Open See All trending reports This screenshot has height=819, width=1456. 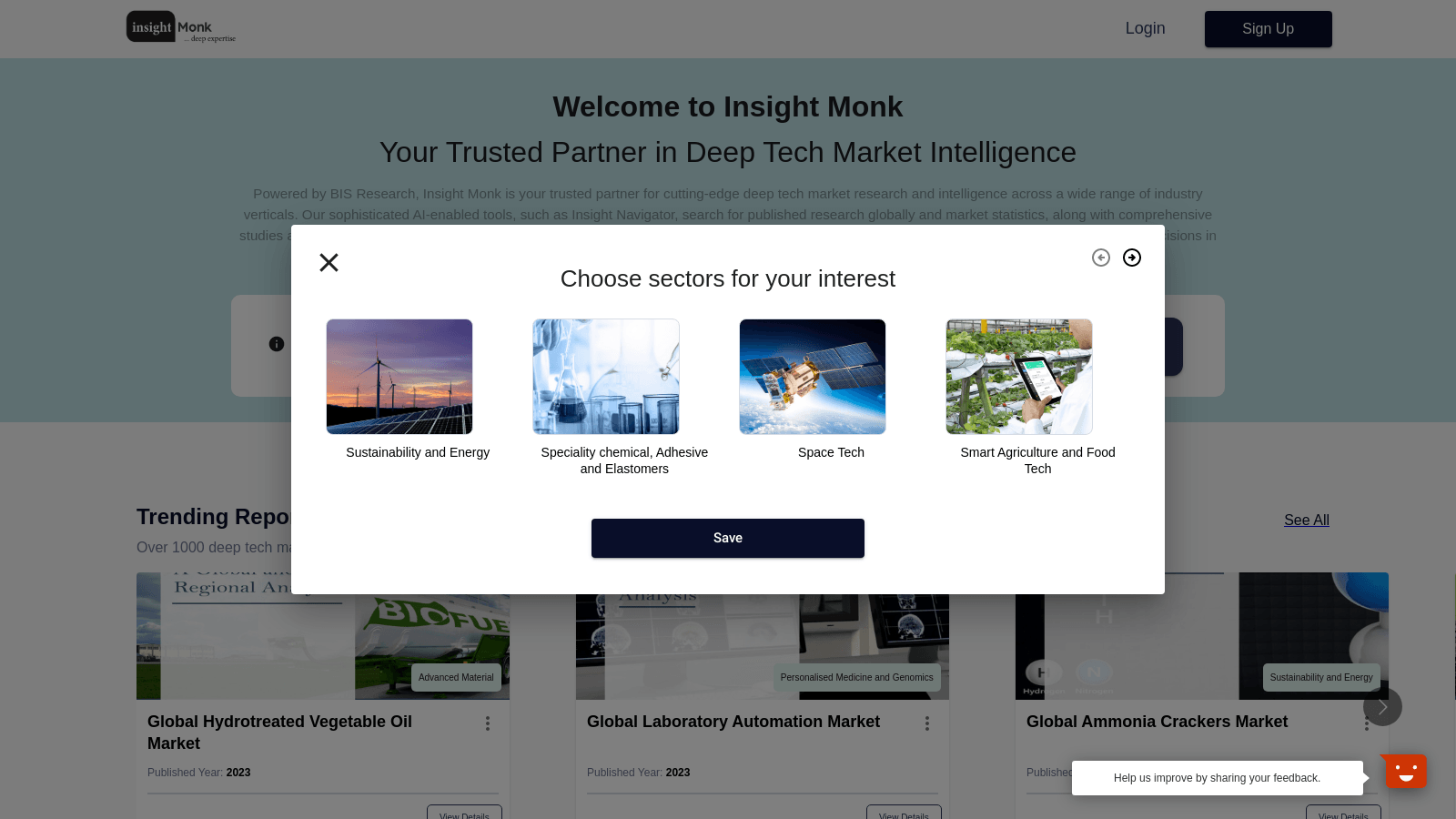click(x=1307, y=520)
